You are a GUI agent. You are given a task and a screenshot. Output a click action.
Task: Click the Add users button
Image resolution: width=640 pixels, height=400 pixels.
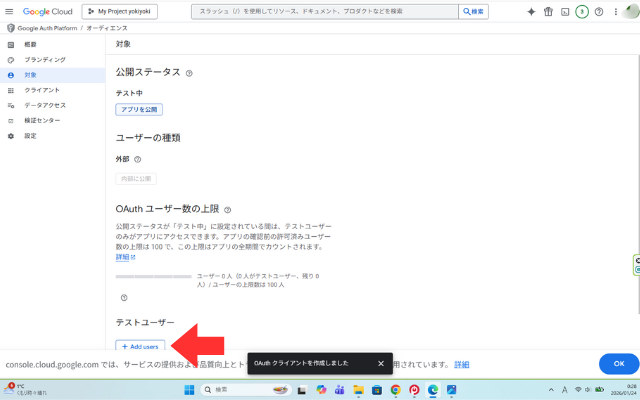tap(142, 345)
